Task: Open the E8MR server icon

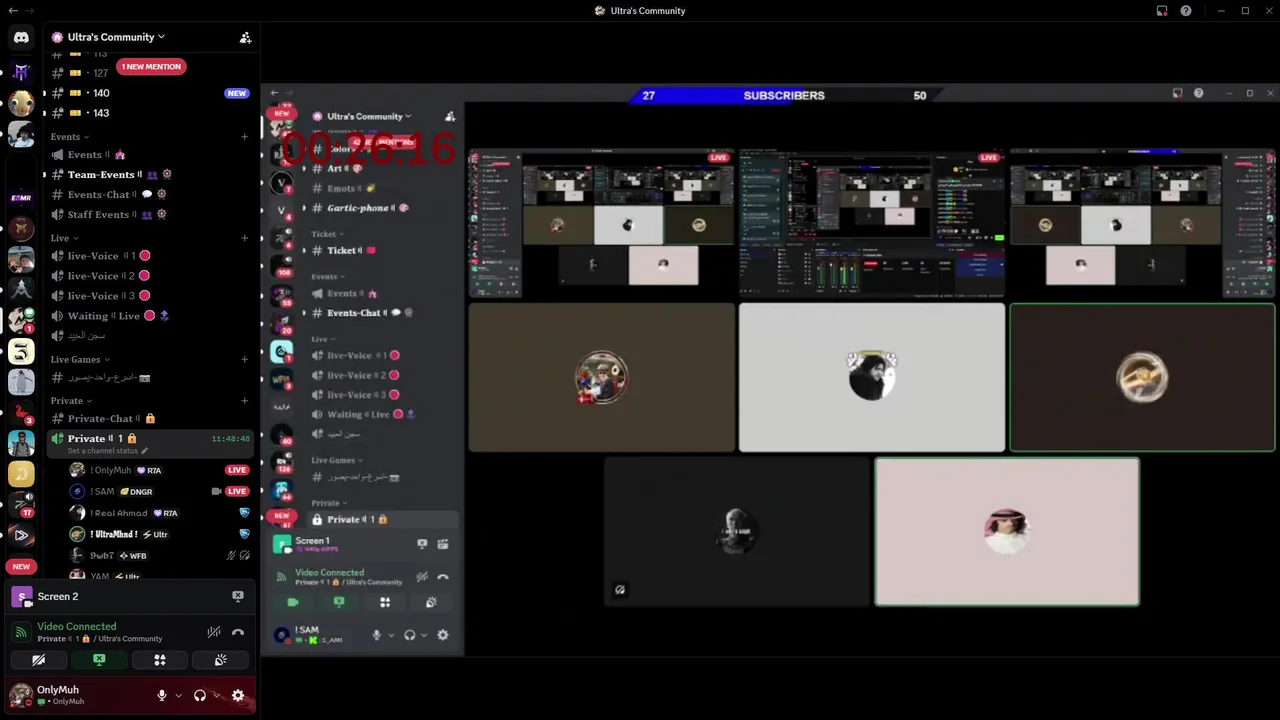Action: [x=21, y=198]
